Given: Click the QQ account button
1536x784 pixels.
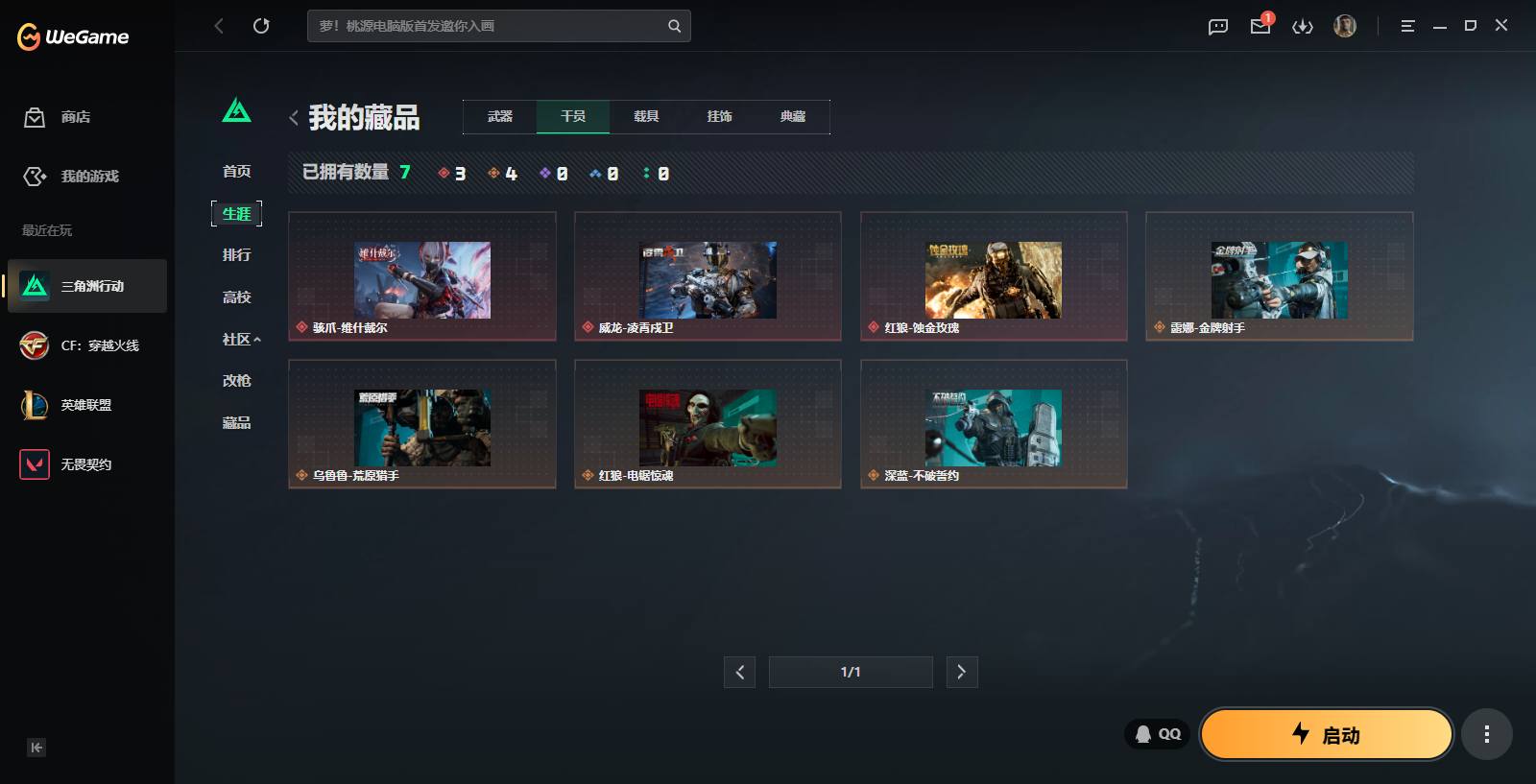Looking at the screenshot, I should pyautogui.click(x=1158, y=734).
